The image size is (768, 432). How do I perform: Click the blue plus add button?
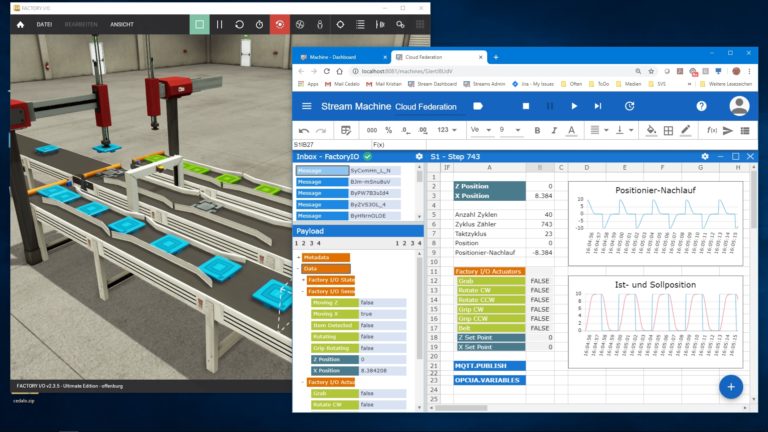731,387
